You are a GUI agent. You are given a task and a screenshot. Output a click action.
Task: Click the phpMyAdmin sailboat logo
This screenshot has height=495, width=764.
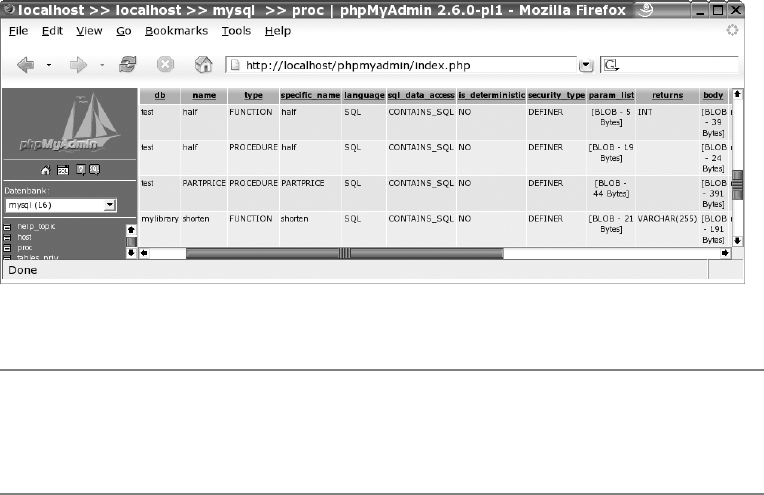70,123
